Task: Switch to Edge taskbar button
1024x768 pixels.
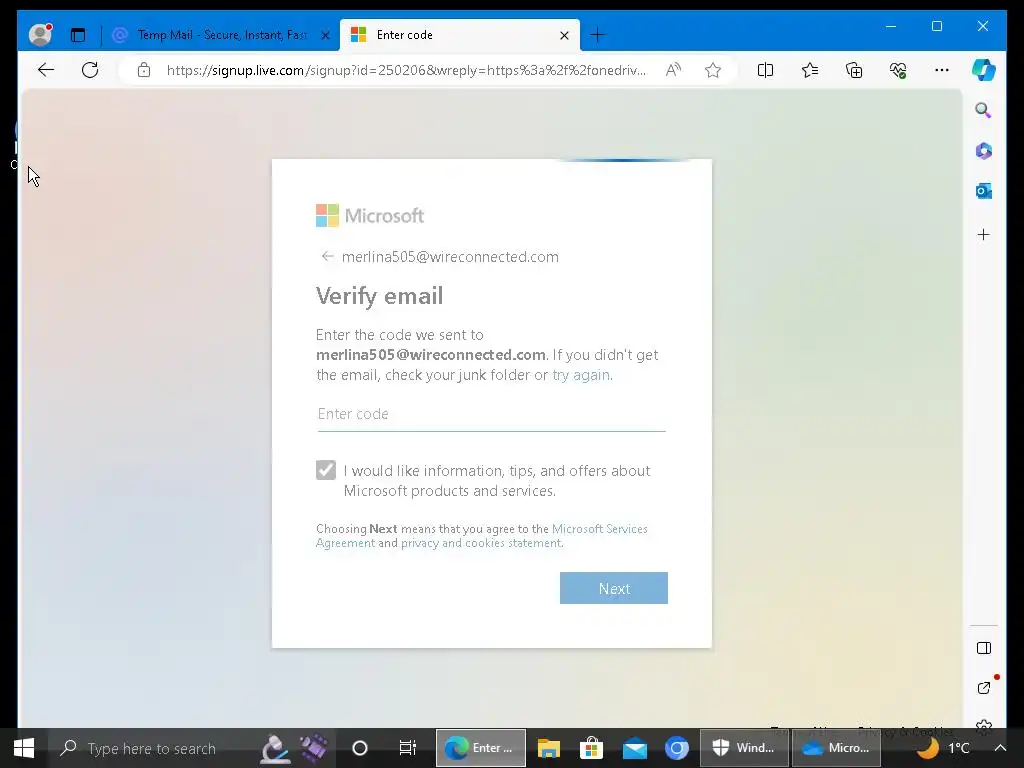Action: (x=481, y=748)
